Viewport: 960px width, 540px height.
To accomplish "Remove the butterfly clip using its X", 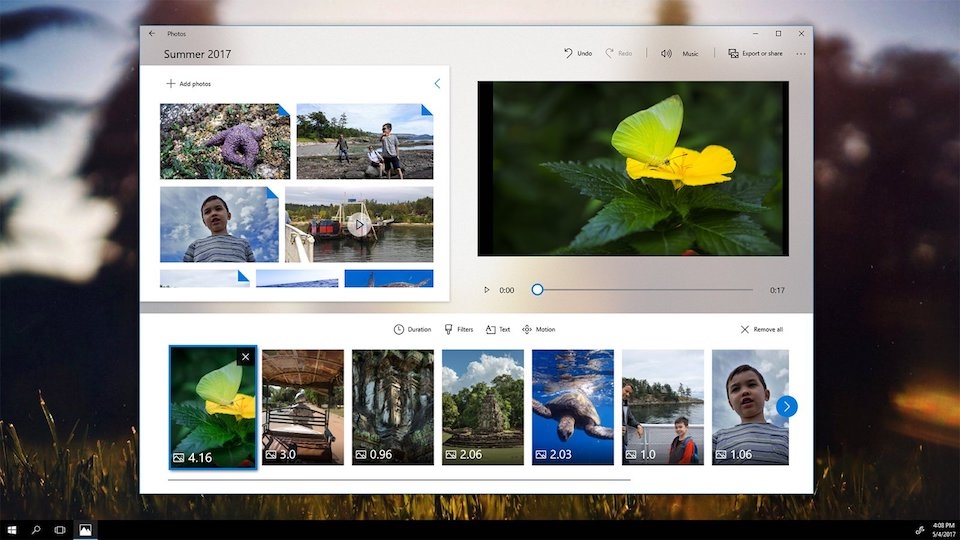I will (x=246, y=357).
